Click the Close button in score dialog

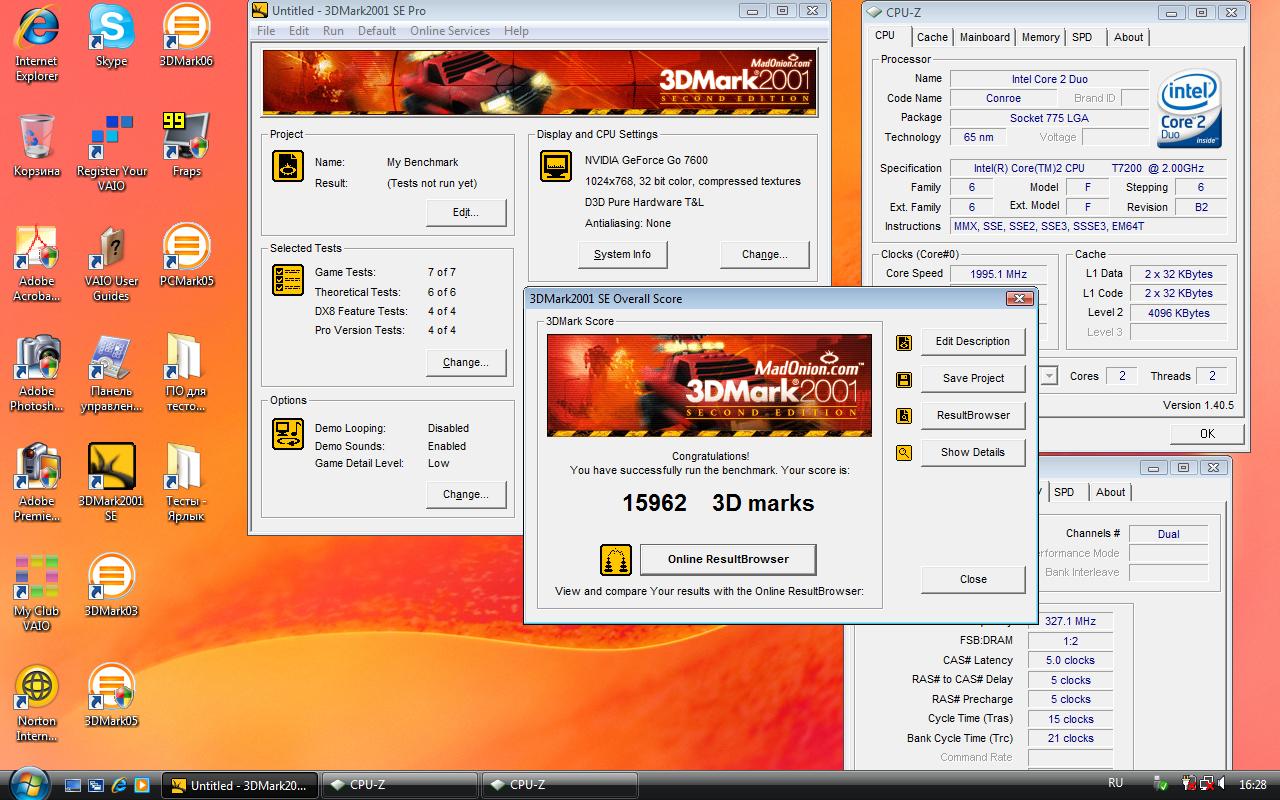[x=973, y=579]
